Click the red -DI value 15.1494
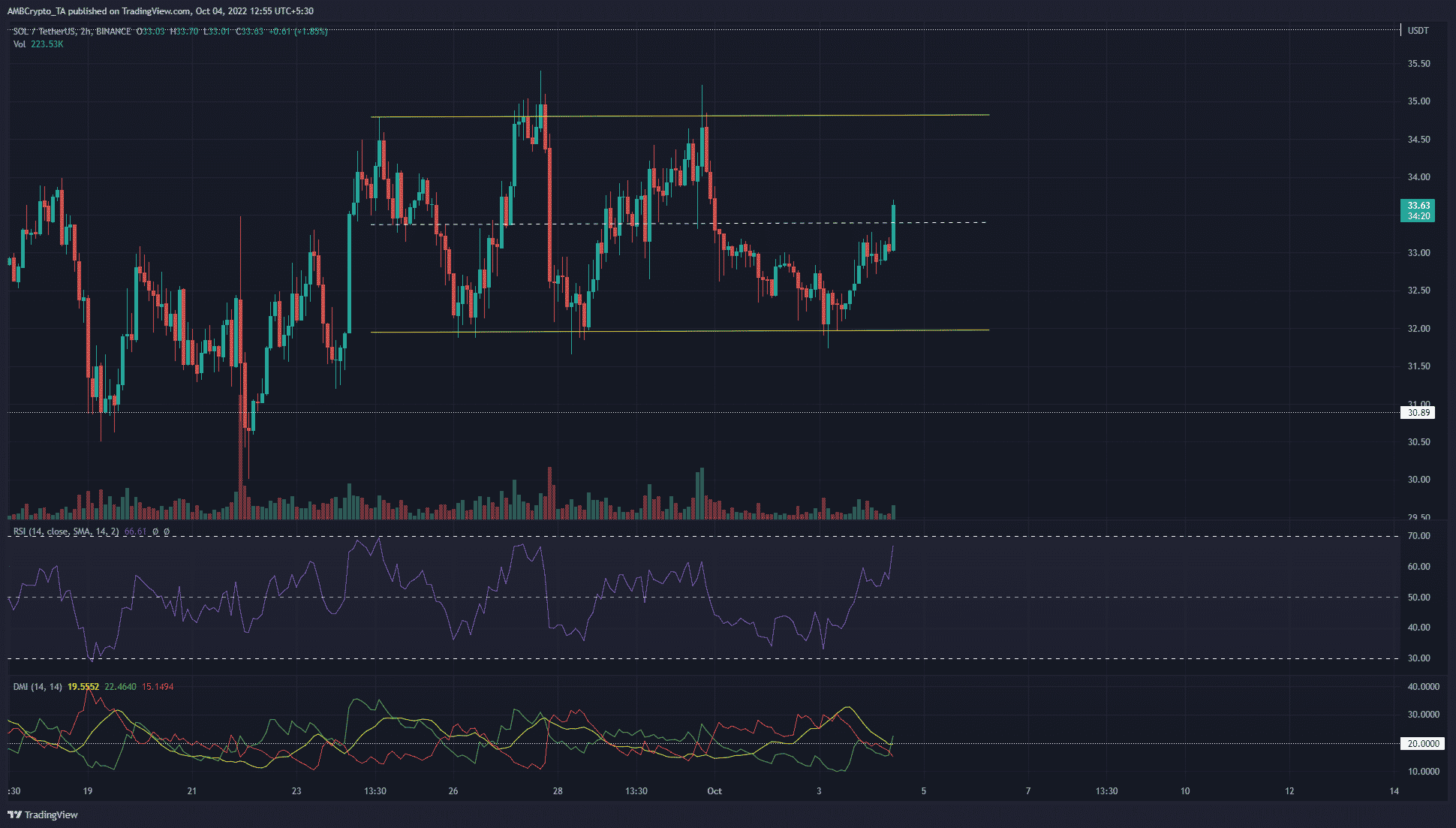This screenshot has width=1456, height=828. click(158, 687)
